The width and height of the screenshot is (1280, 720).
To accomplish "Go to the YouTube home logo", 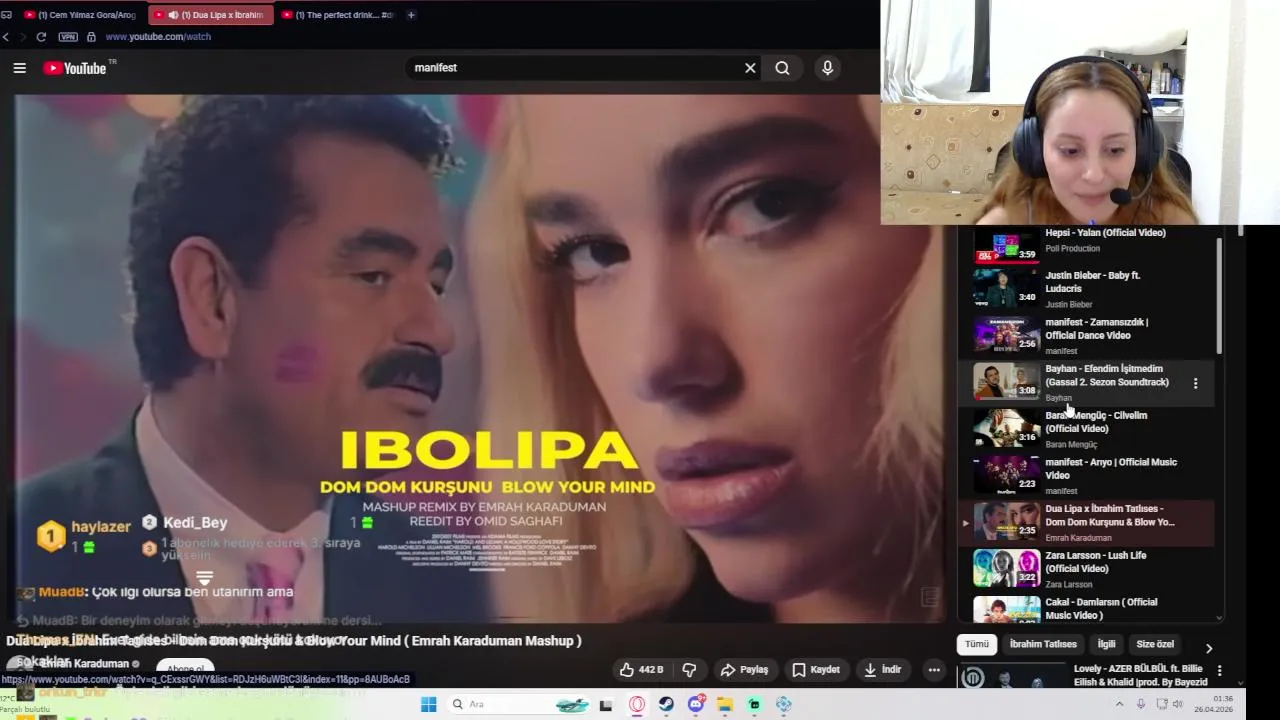I will click(76, 68).
